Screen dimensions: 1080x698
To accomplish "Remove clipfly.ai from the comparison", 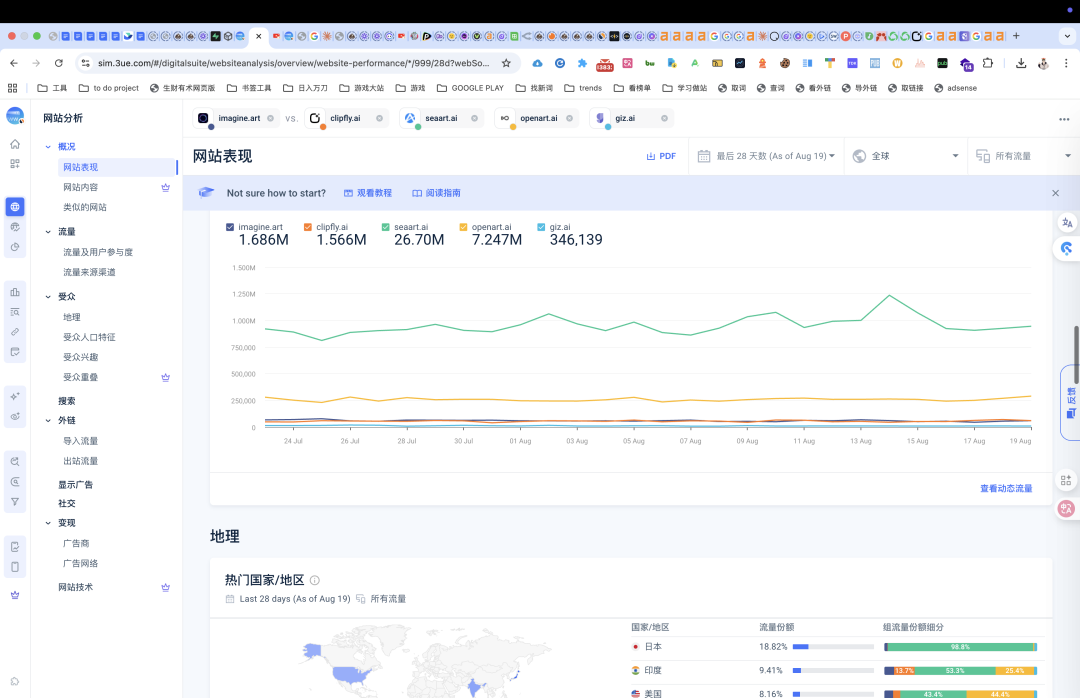I will (380, 119).
